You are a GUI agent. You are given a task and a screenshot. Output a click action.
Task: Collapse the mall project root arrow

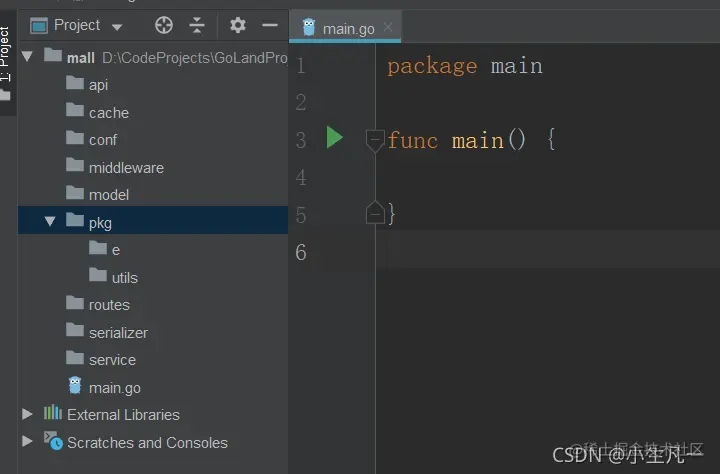coord(27,57)
